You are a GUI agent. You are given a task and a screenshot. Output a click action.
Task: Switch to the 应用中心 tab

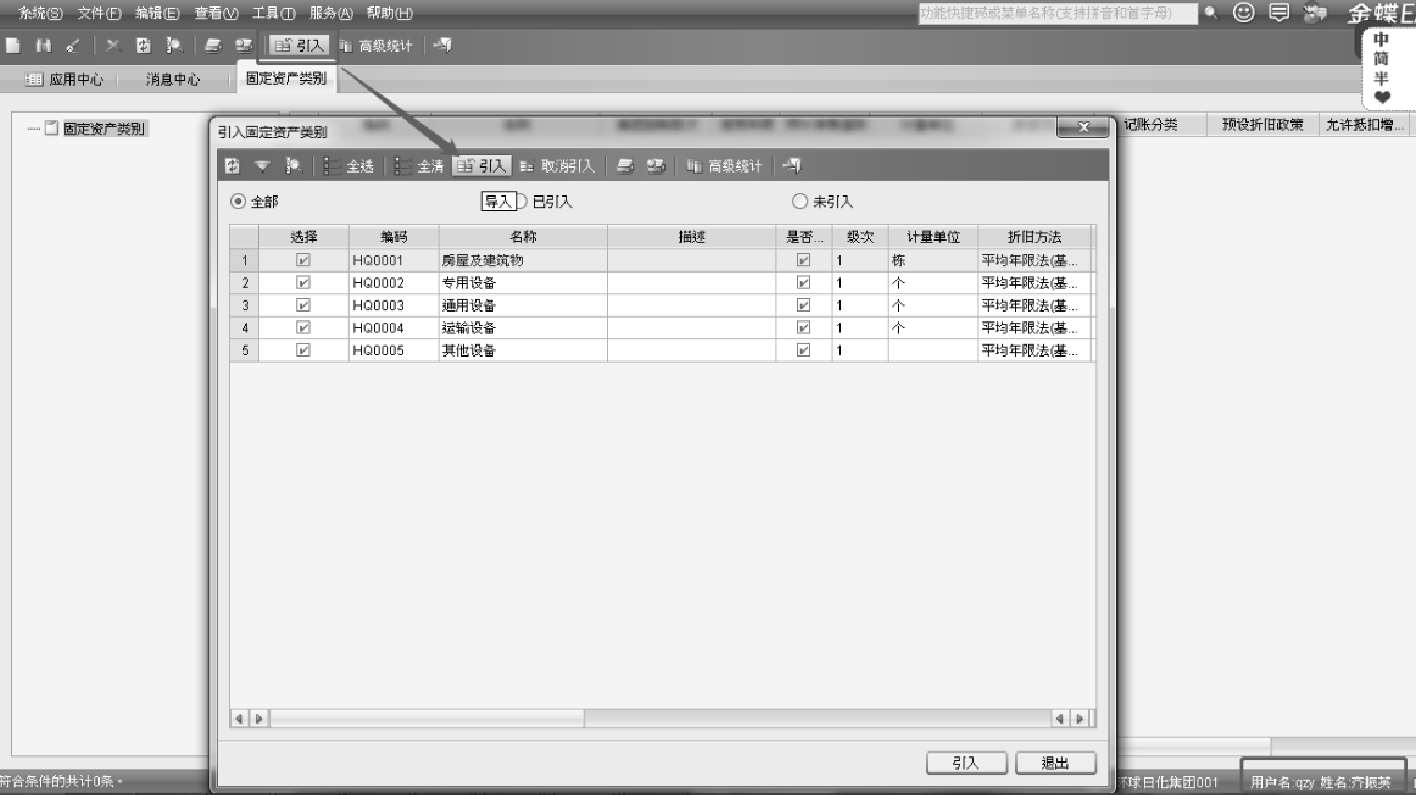click(x=65, y=79)
